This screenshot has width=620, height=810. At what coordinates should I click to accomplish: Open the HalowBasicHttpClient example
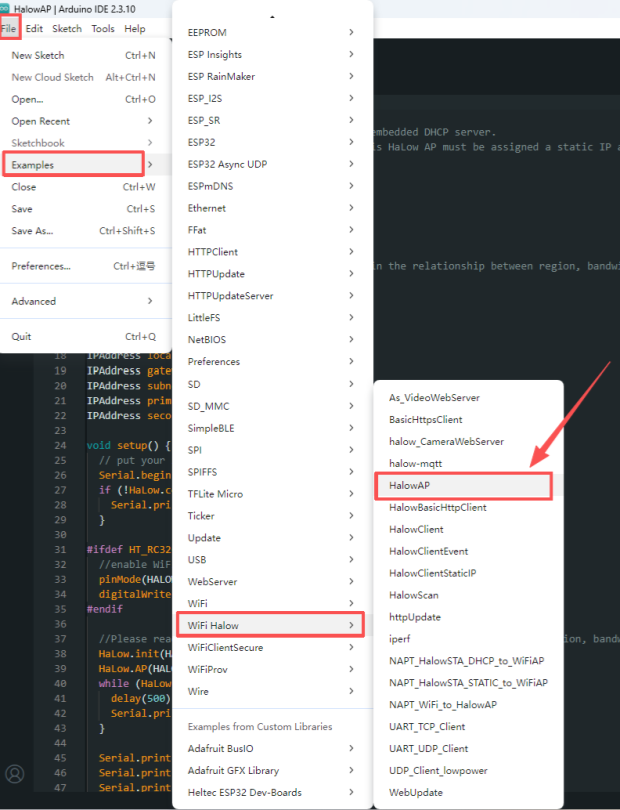coord(468,507)
